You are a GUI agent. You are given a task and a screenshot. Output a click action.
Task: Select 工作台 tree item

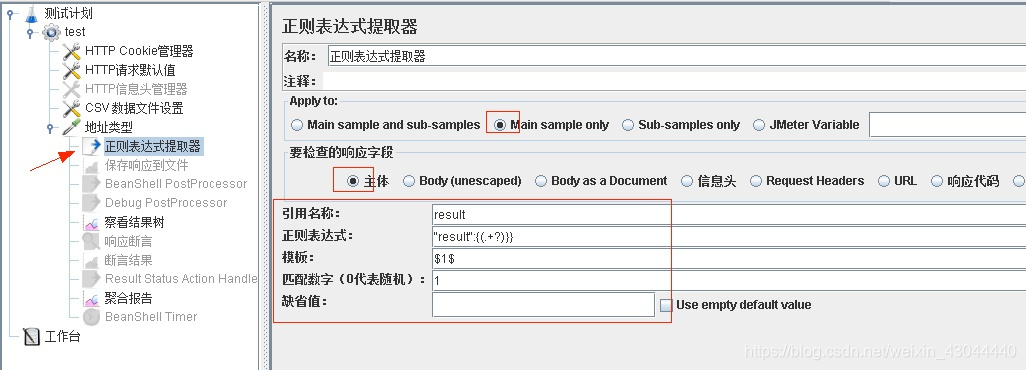tap(62, 337)
